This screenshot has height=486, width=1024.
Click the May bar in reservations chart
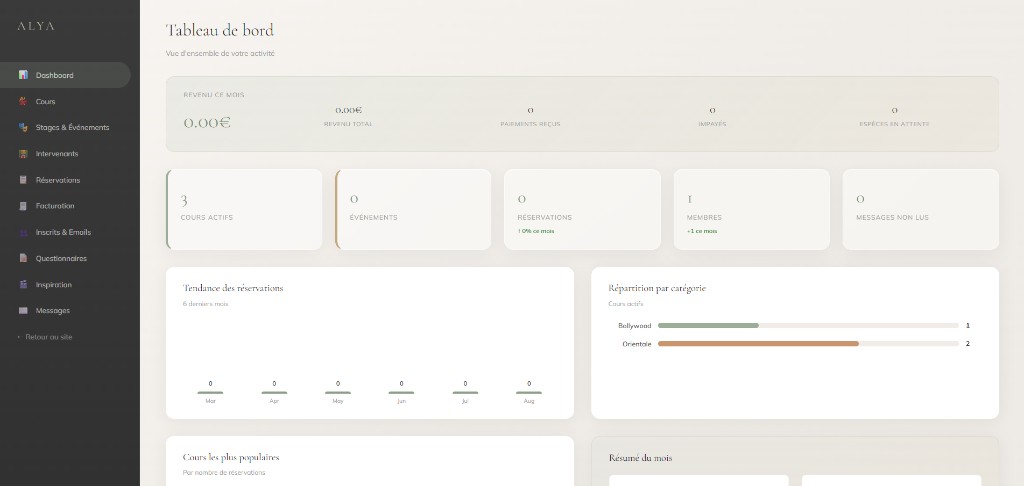[x=338, y=393]
